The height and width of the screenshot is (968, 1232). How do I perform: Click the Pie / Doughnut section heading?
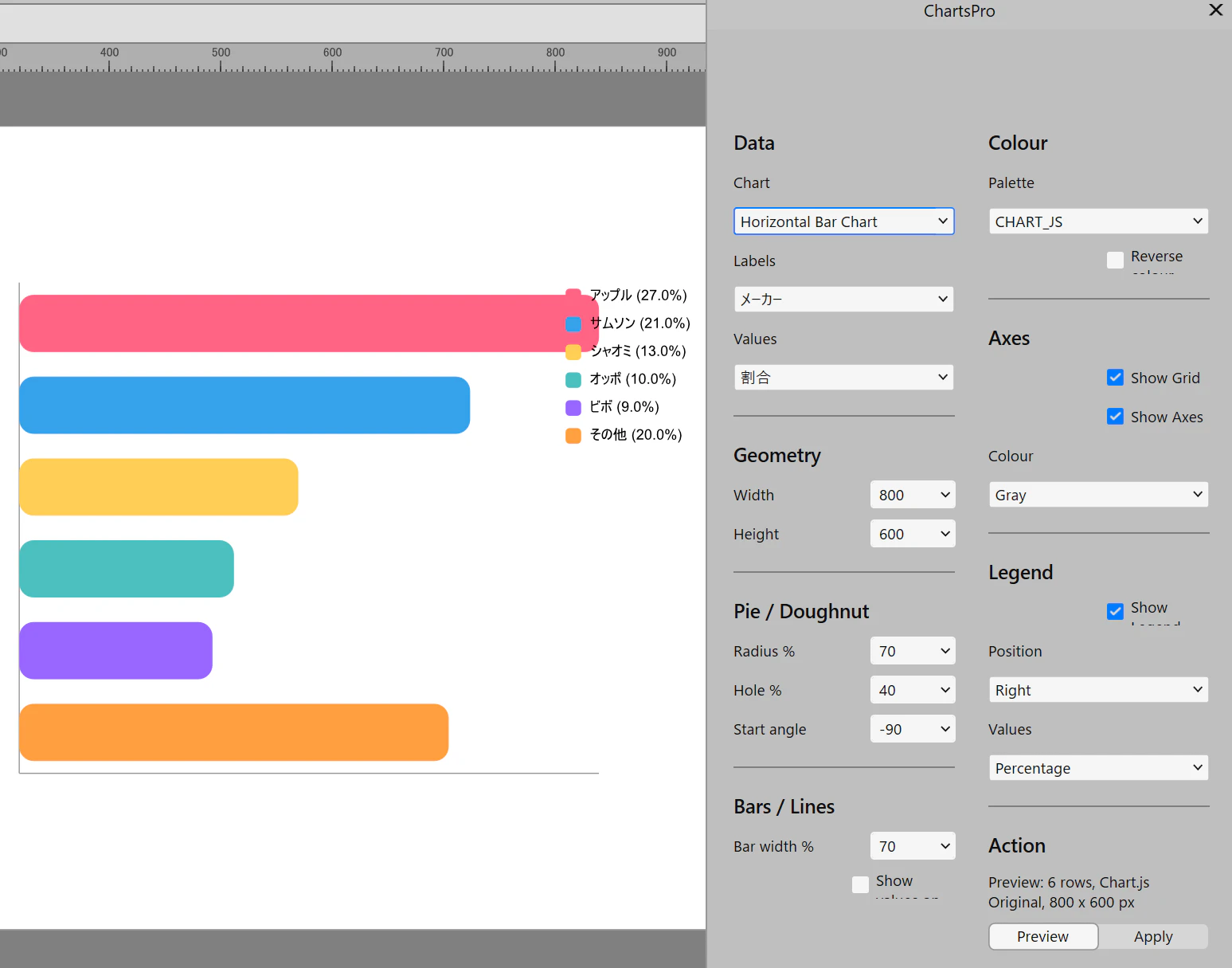(801, 611)
